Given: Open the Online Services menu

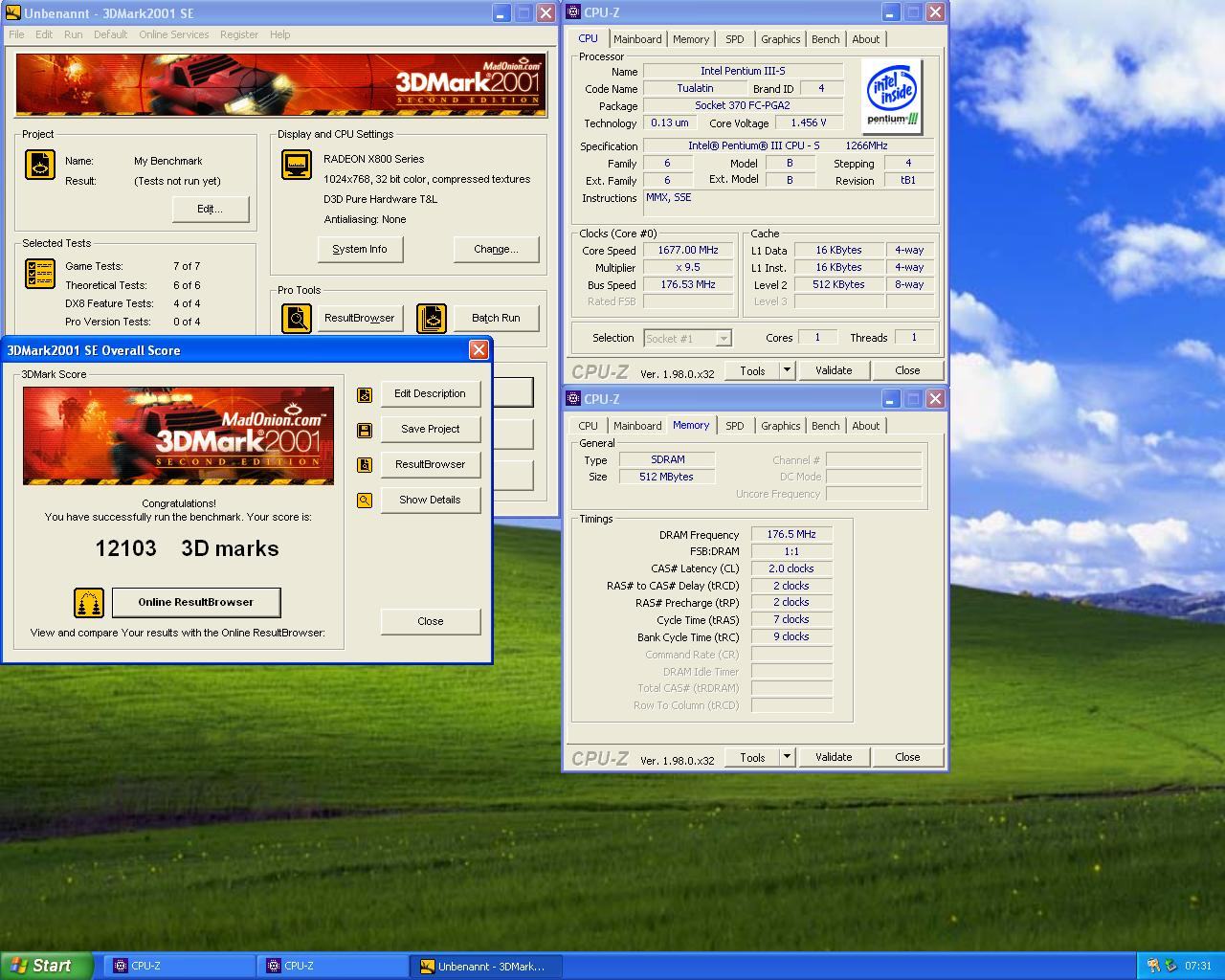Looking at the screenshot, I should (173, 34).
